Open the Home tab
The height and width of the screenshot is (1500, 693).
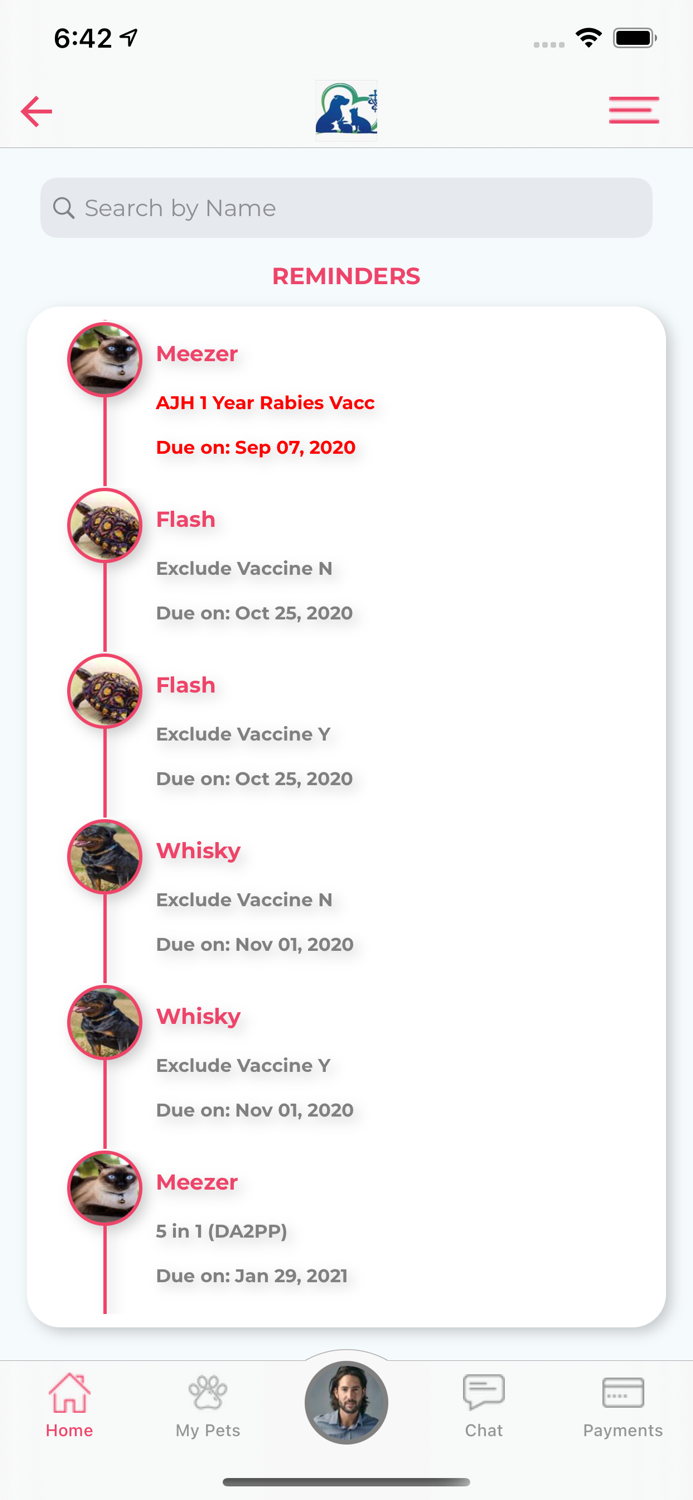click(69, 1405)
